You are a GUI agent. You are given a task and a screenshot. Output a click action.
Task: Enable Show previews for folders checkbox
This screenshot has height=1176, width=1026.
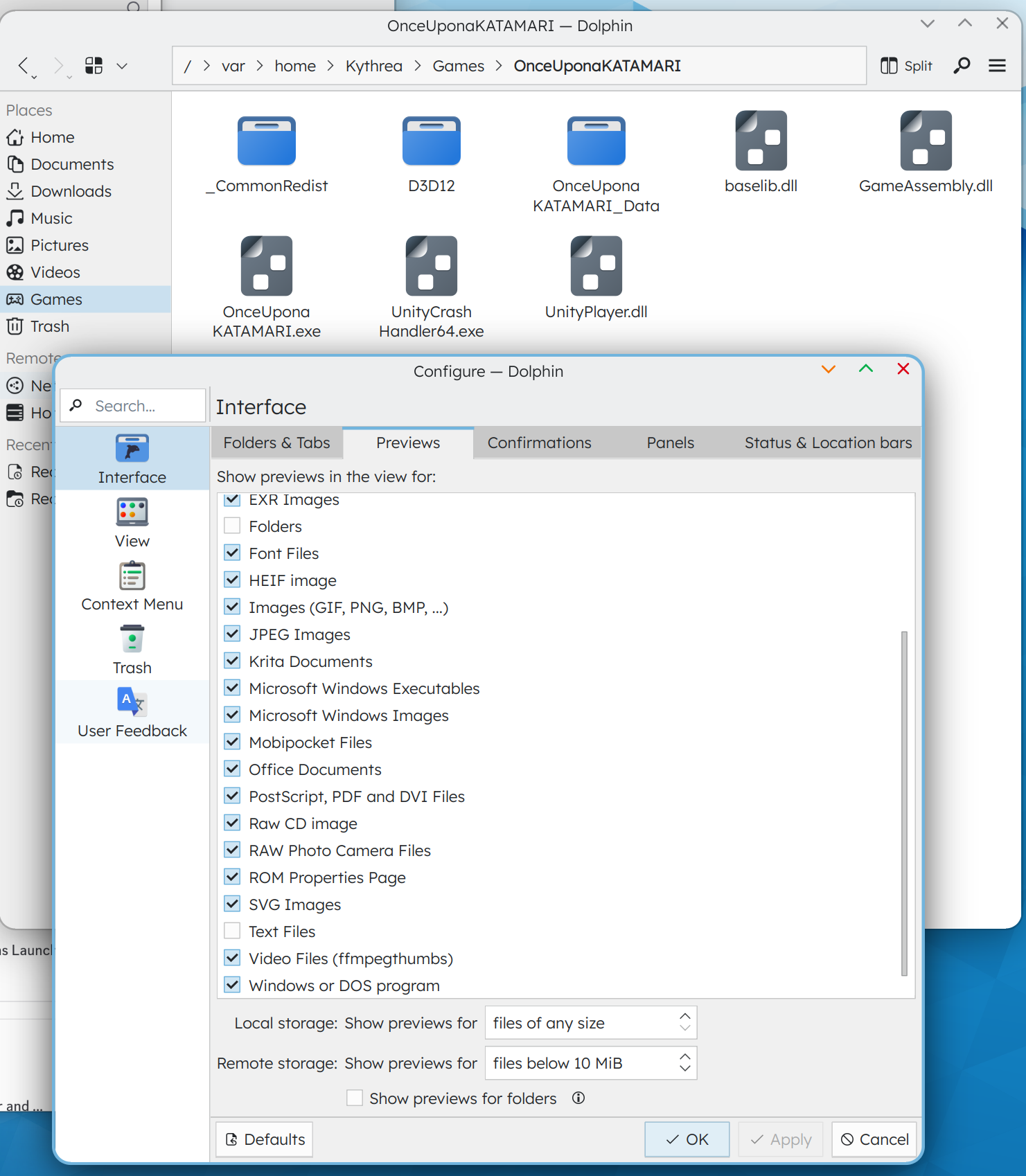point(355,1098)
